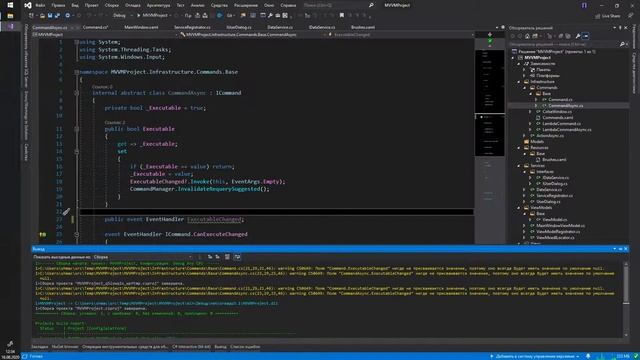Image resolution: width=640 pixels, height=360 pixels.
Task: Click the Clear All icon in Output toolbar
Action: (x=227, y=257)
